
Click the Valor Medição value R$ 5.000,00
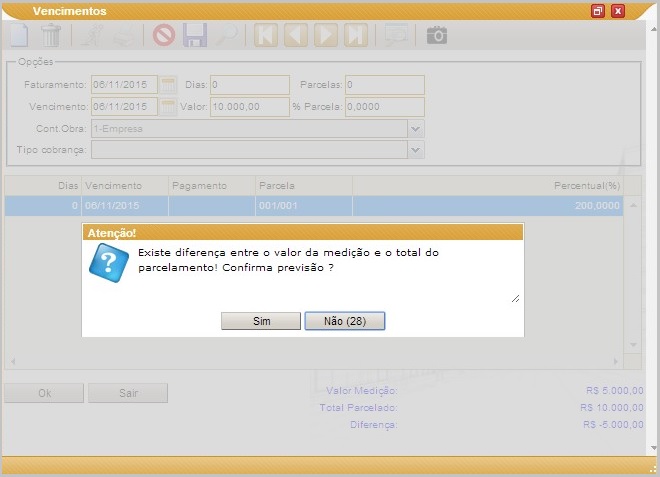615,391
